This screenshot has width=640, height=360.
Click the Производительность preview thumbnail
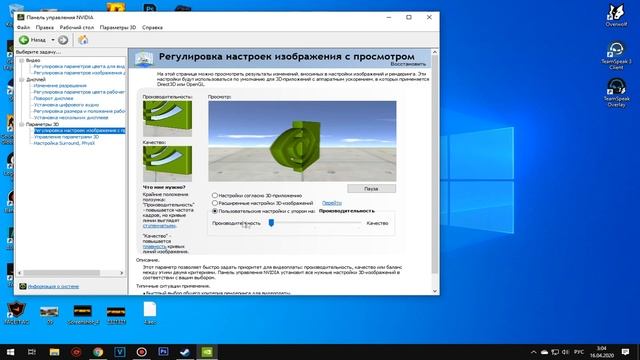click(167, 118)
